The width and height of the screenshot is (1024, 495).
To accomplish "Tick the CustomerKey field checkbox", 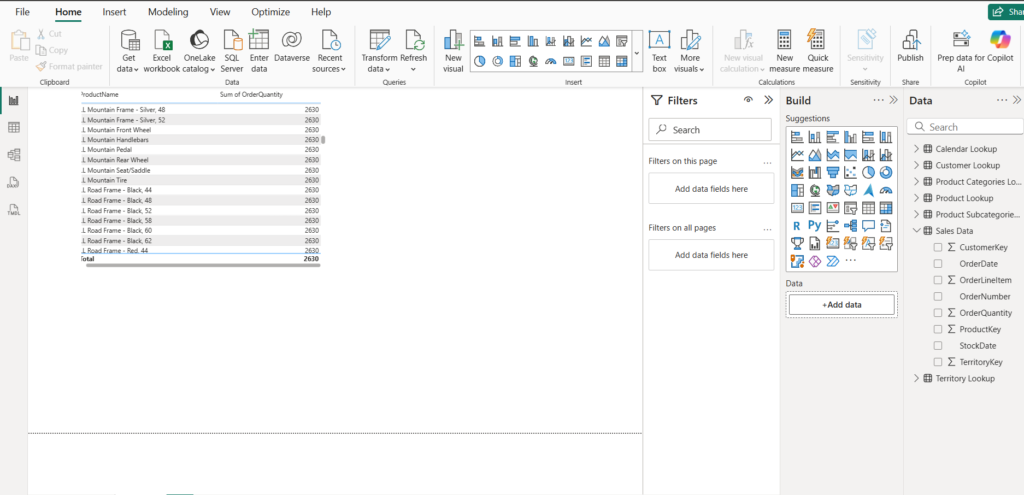I will coord(938,248).
